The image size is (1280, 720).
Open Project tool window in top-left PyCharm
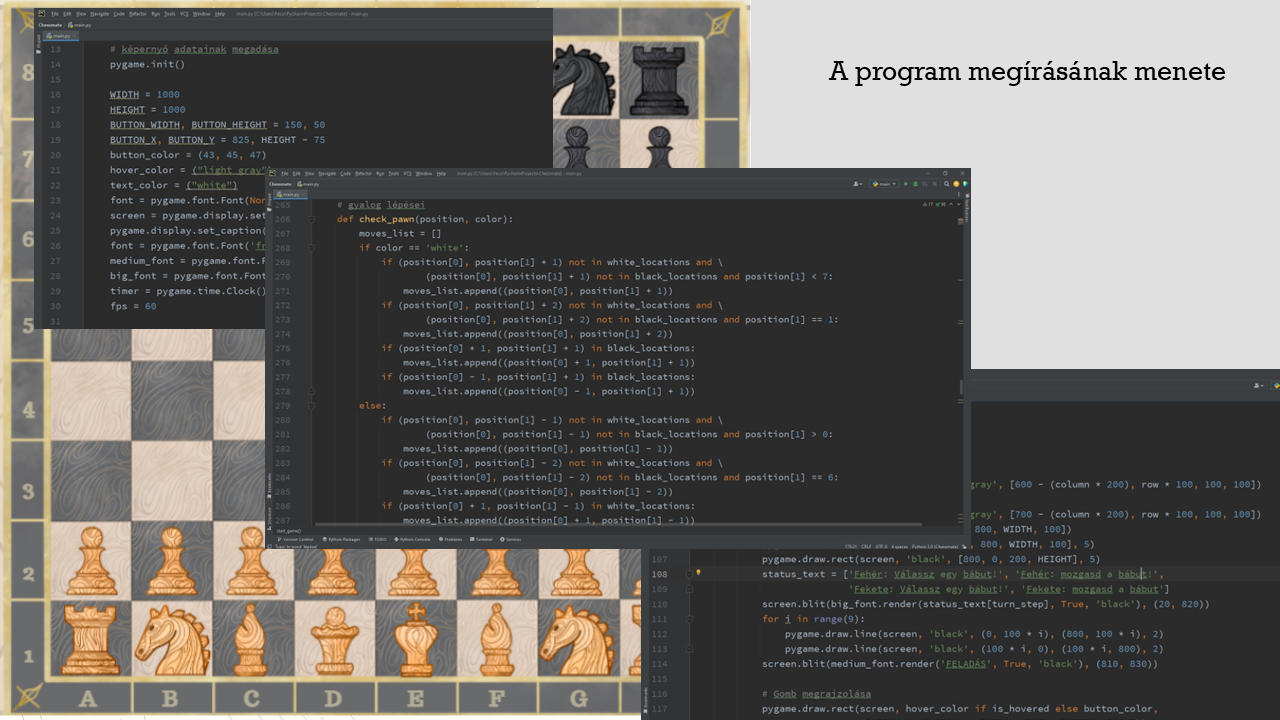(37, 45)
